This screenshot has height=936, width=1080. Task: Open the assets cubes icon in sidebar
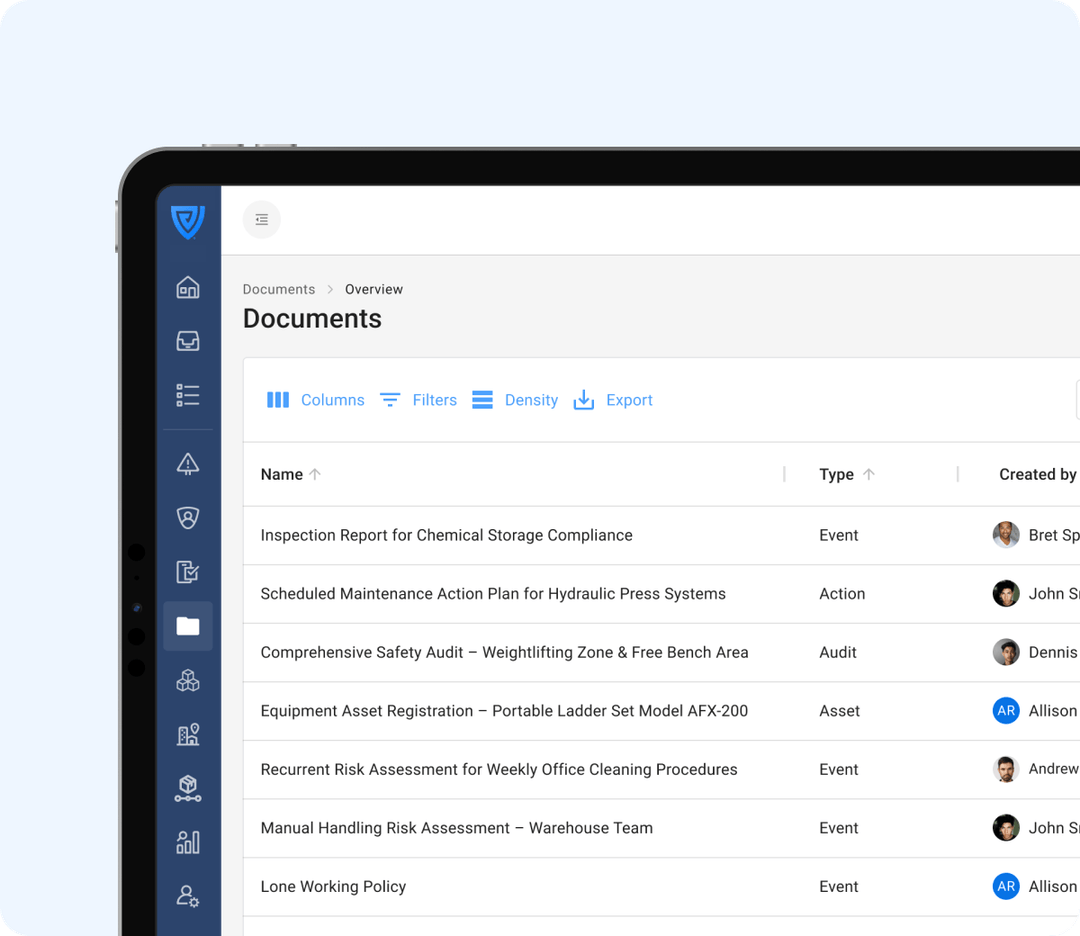coord(188,680)
